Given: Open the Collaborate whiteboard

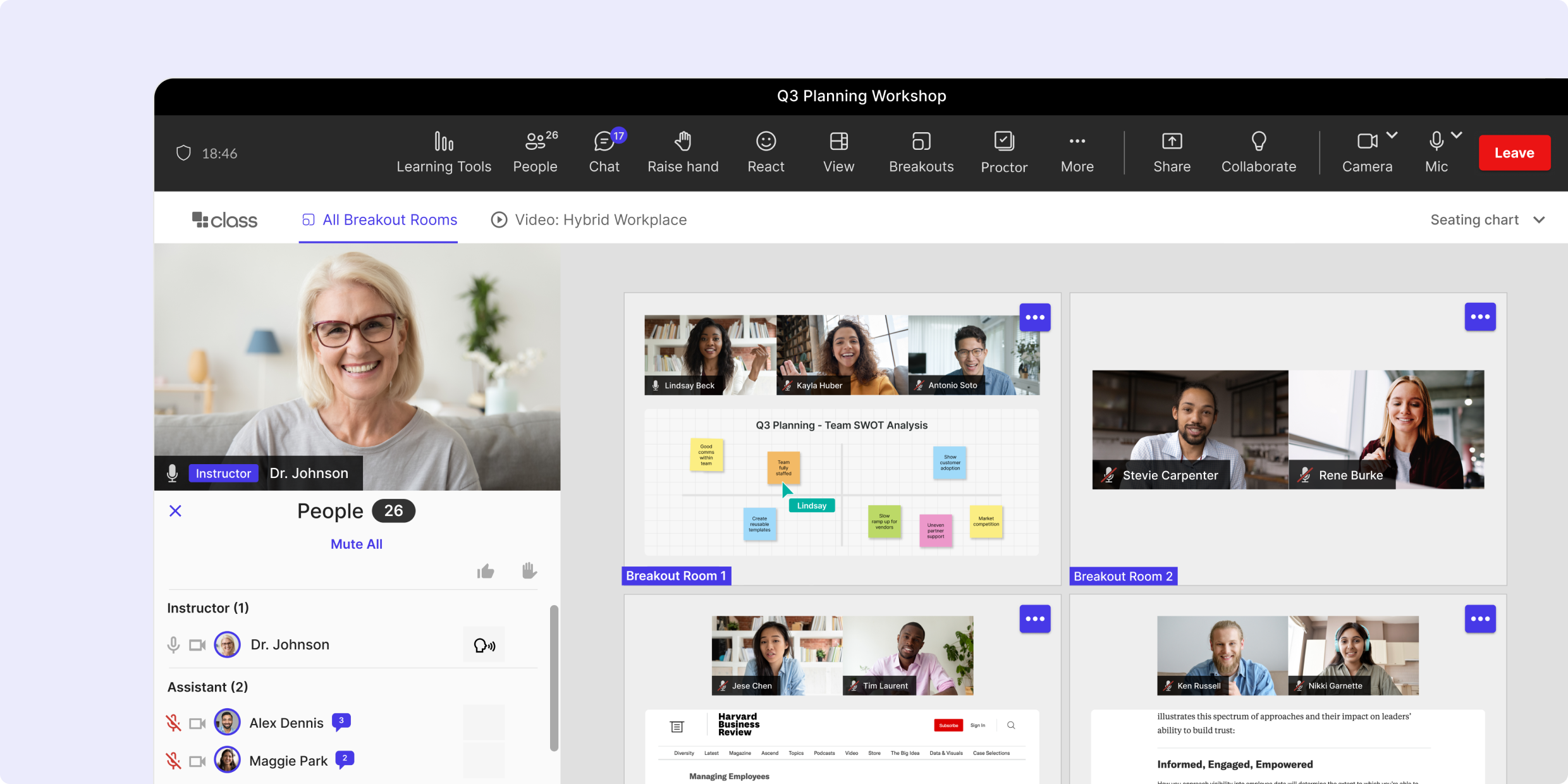Looking at the screenshot, I should 1259,150.
